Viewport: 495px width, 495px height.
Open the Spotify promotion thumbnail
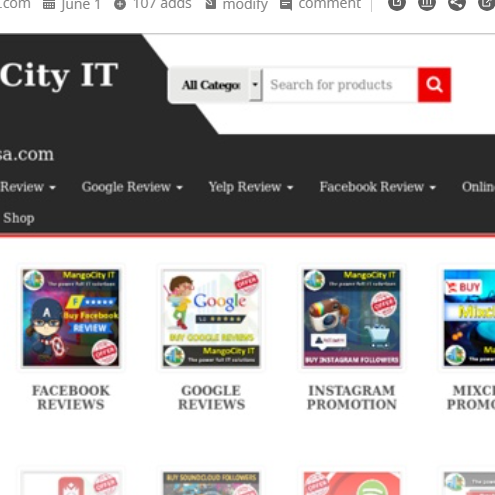352,483
